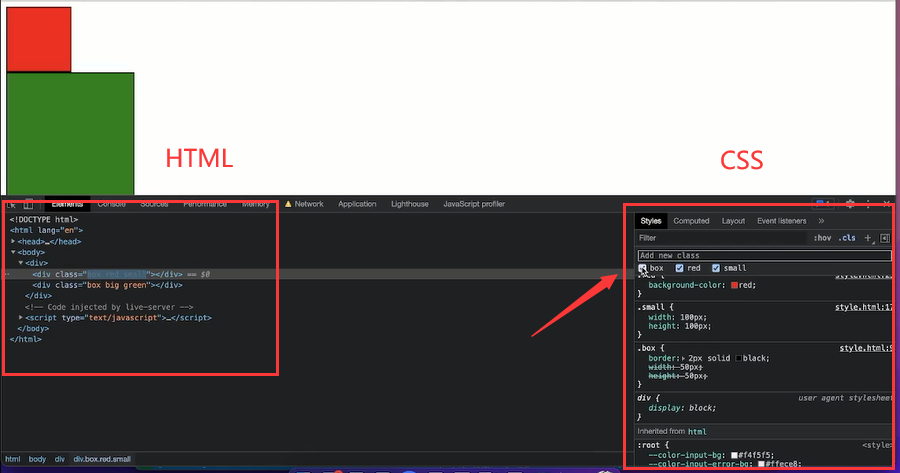Show more Styles pane tabs via chevrons
900x473 pixels.
click(x=821, y=221)
